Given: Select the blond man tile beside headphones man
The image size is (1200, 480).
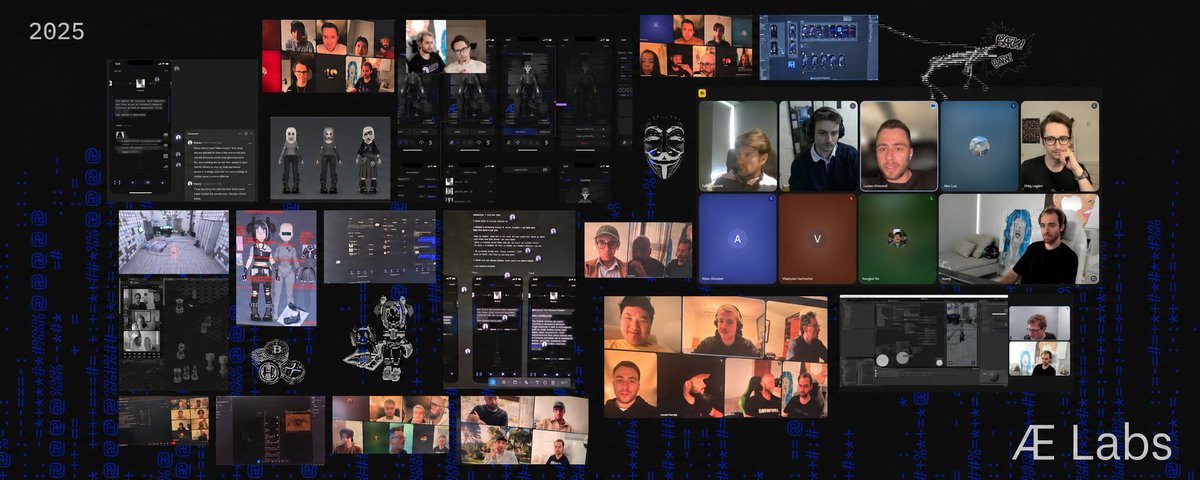Looking at the screenshot, I should tap(738, 146).
